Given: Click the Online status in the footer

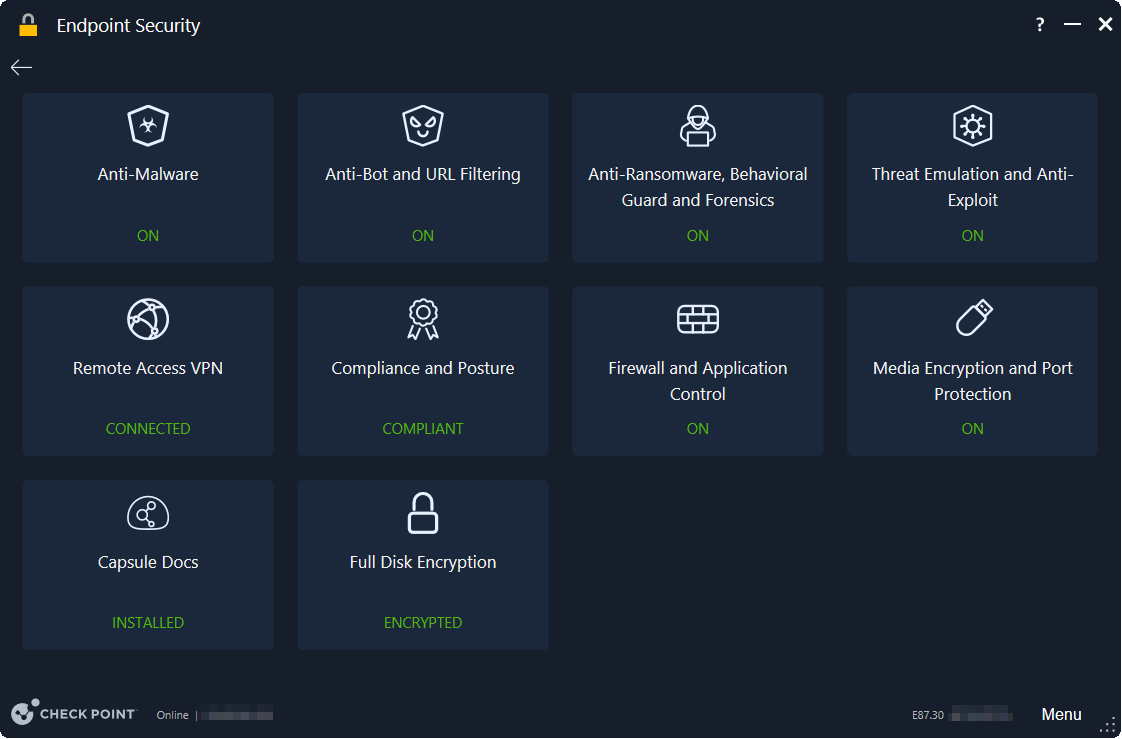Looking at the screenshot, I should pos(172,715).
